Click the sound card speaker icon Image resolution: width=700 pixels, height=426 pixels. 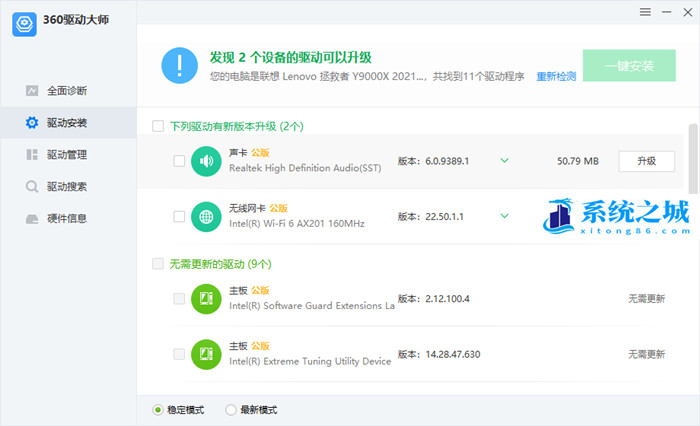pos(206,161)
